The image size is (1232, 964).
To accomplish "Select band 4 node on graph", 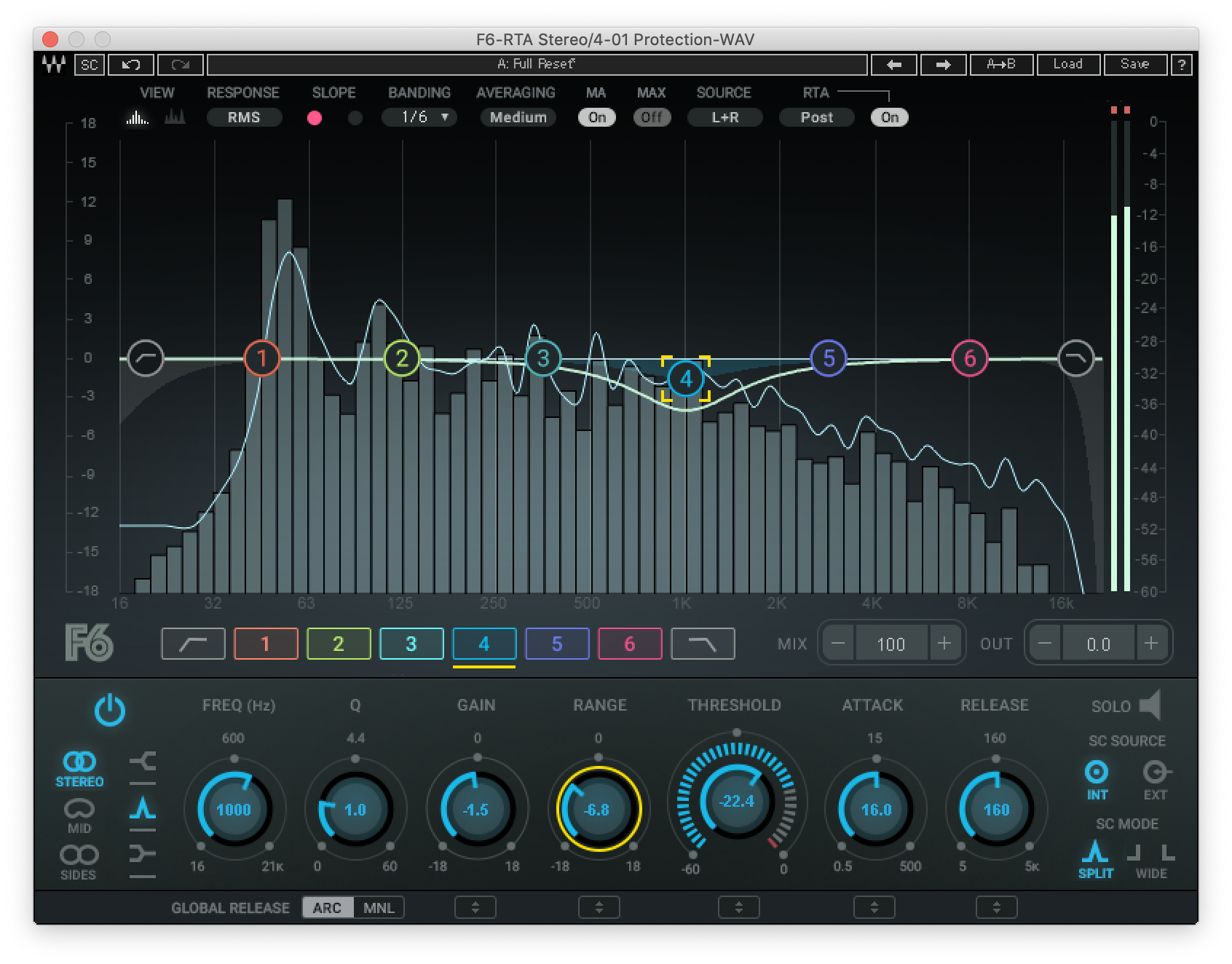I will [x=685, y=379].
